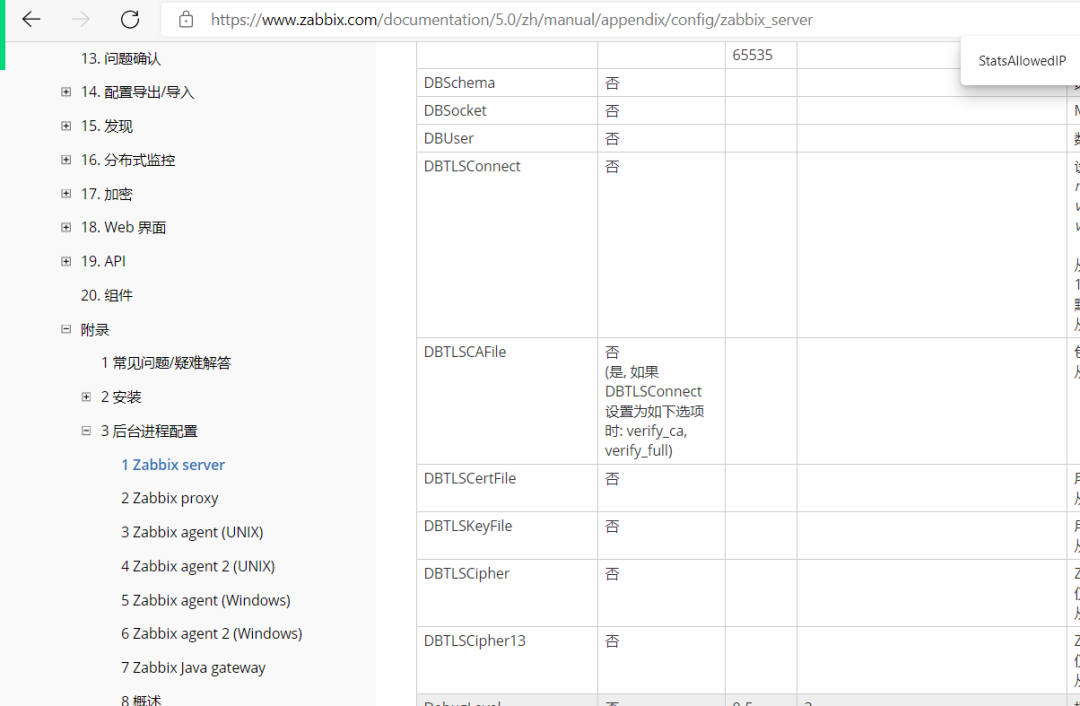The width and height of the screenshot is (1080, 706).
Task: Reload the page with refresh icon
Action: [130, 19]
